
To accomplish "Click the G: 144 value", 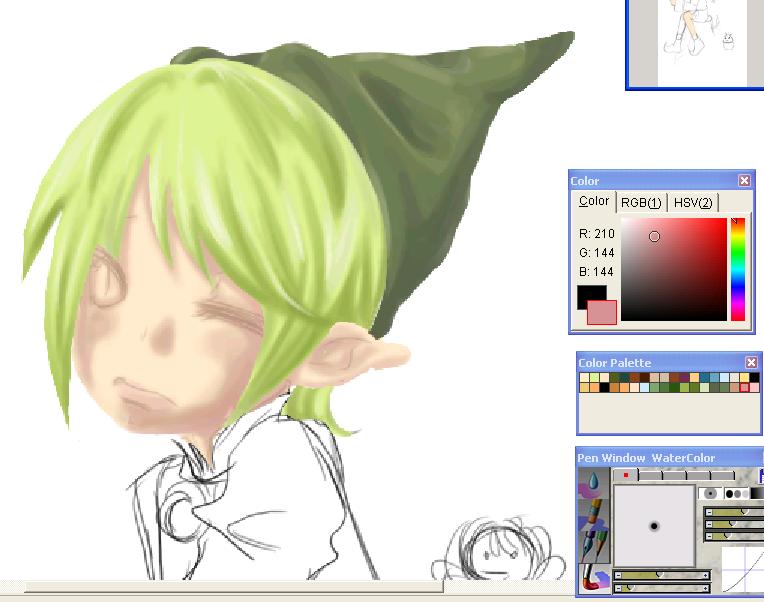I will click(597, 253).
